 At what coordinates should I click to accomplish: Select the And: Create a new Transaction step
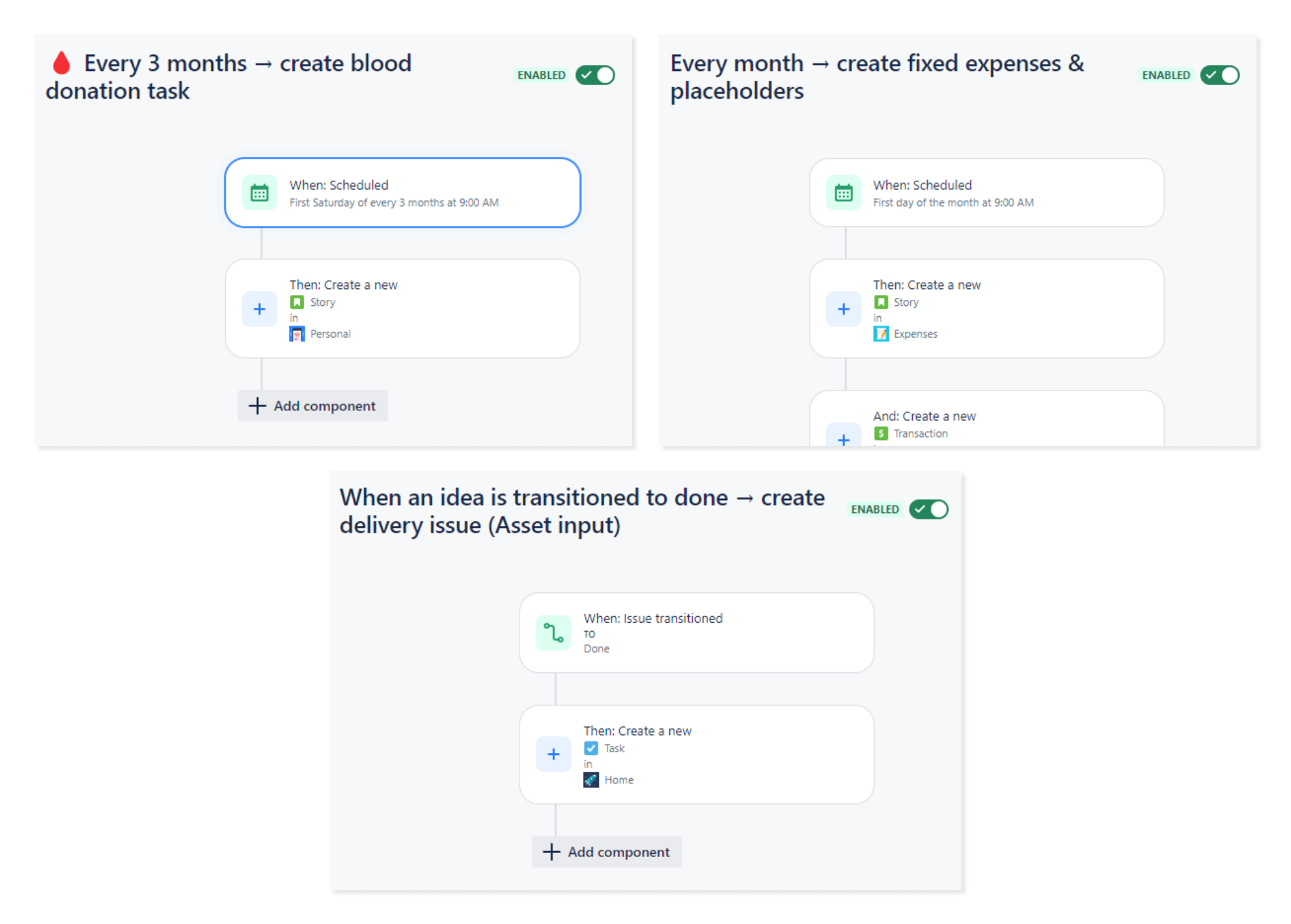[x=987, y=419]
